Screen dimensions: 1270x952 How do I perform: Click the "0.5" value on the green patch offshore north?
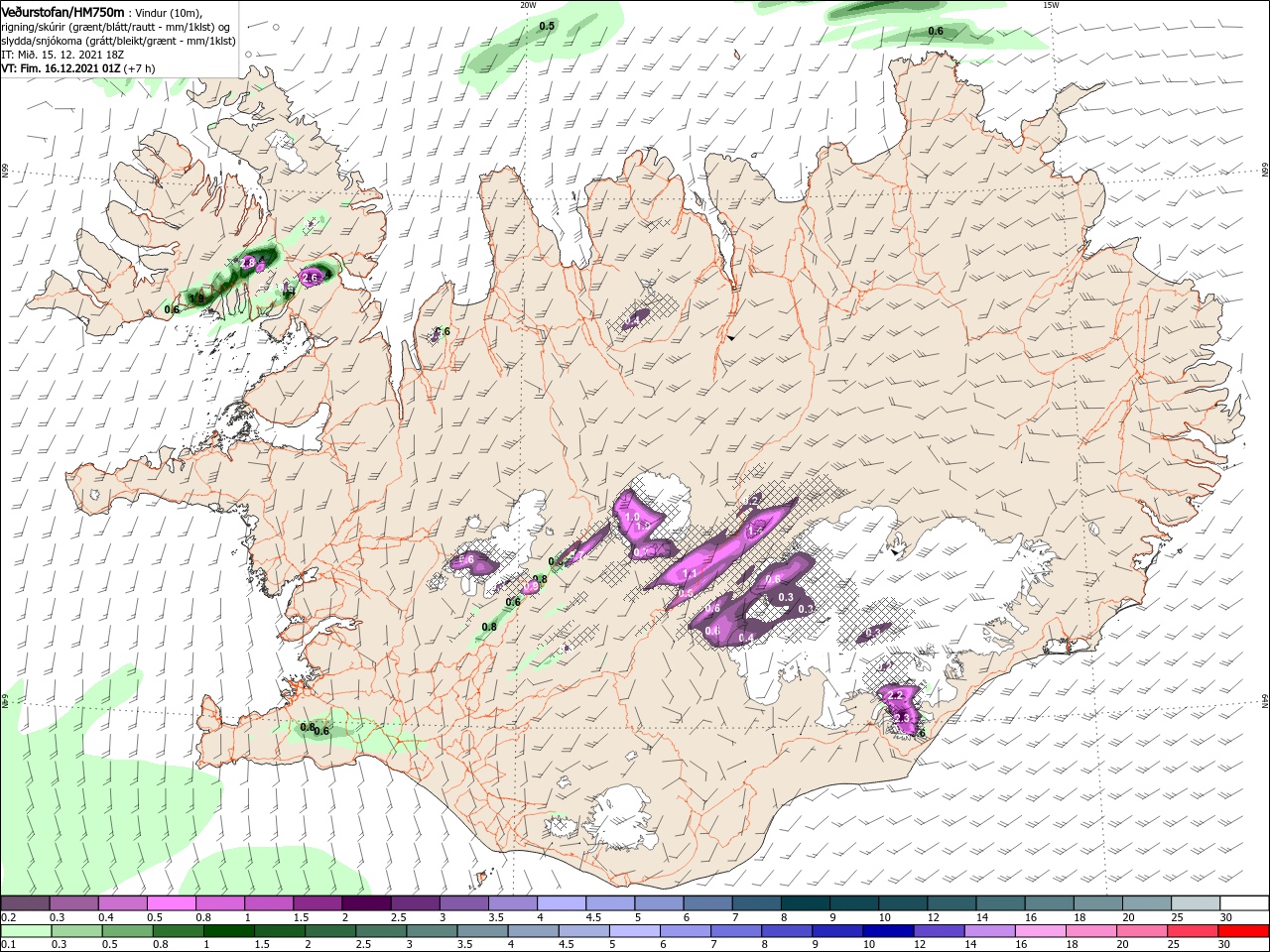click(547, 26)
